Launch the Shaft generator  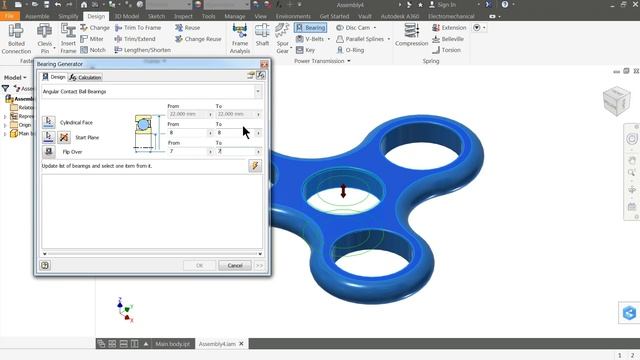click(x=262, y=35)
